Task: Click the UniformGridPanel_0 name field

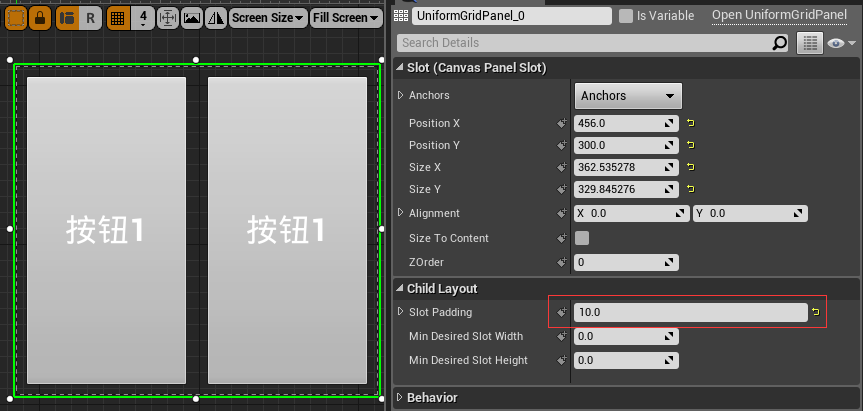Action: pyautogui.click(x=512, y=16)
